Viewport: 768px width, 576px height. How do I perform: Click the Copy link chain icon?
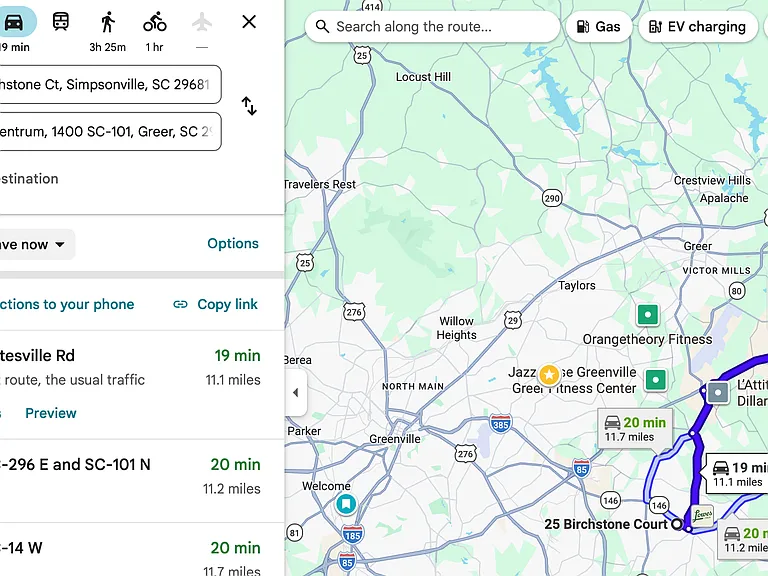[180, 305]
